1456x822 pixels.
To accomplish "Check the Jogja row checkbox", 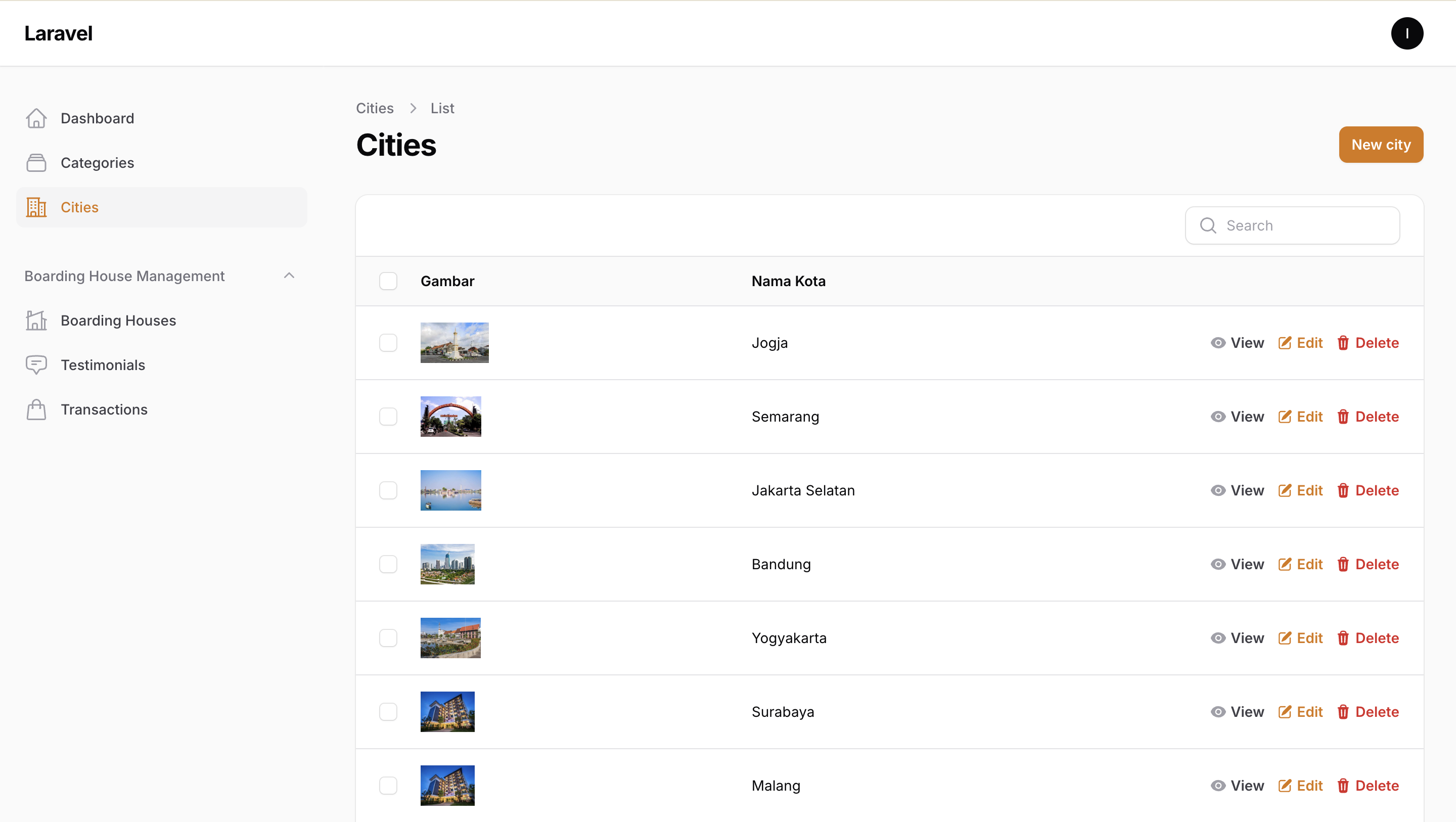I will 388,343.
